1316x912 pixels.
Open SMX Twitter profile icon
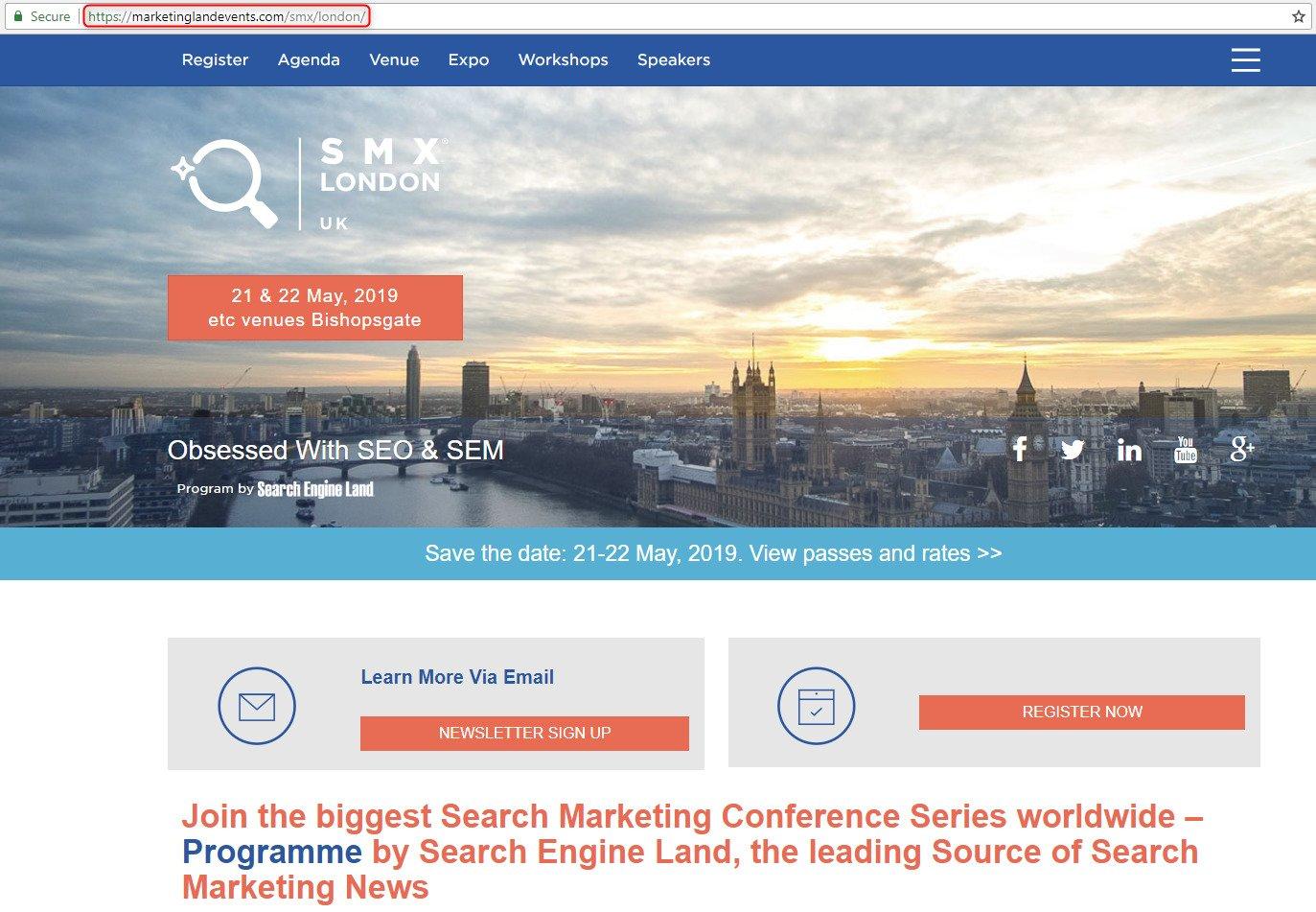click(1073, 449)
